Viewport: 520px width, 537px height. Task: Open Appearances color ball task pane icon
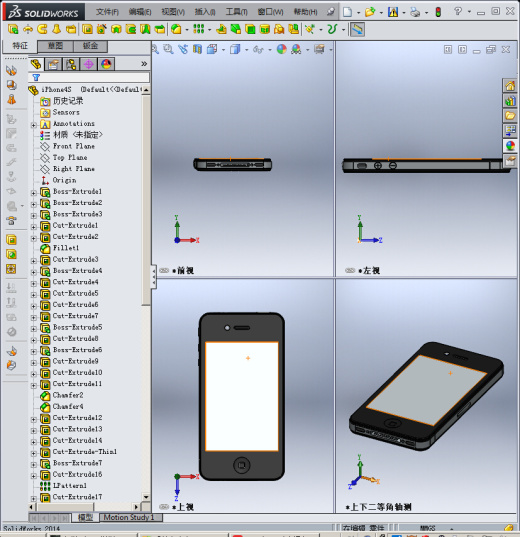[510, 146]
